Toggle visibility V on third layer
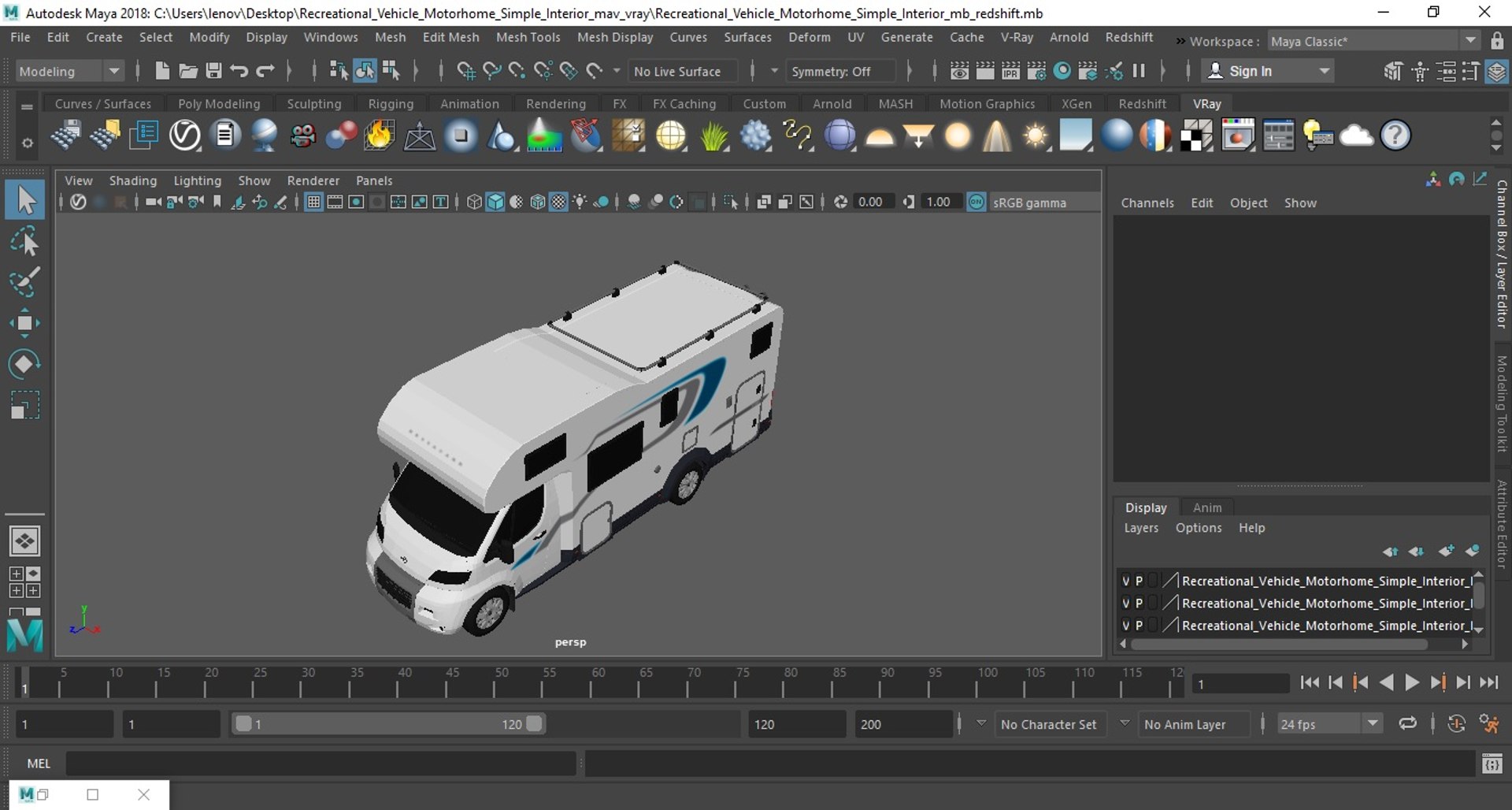The image size is (1512, 810). coord(1125,625)
